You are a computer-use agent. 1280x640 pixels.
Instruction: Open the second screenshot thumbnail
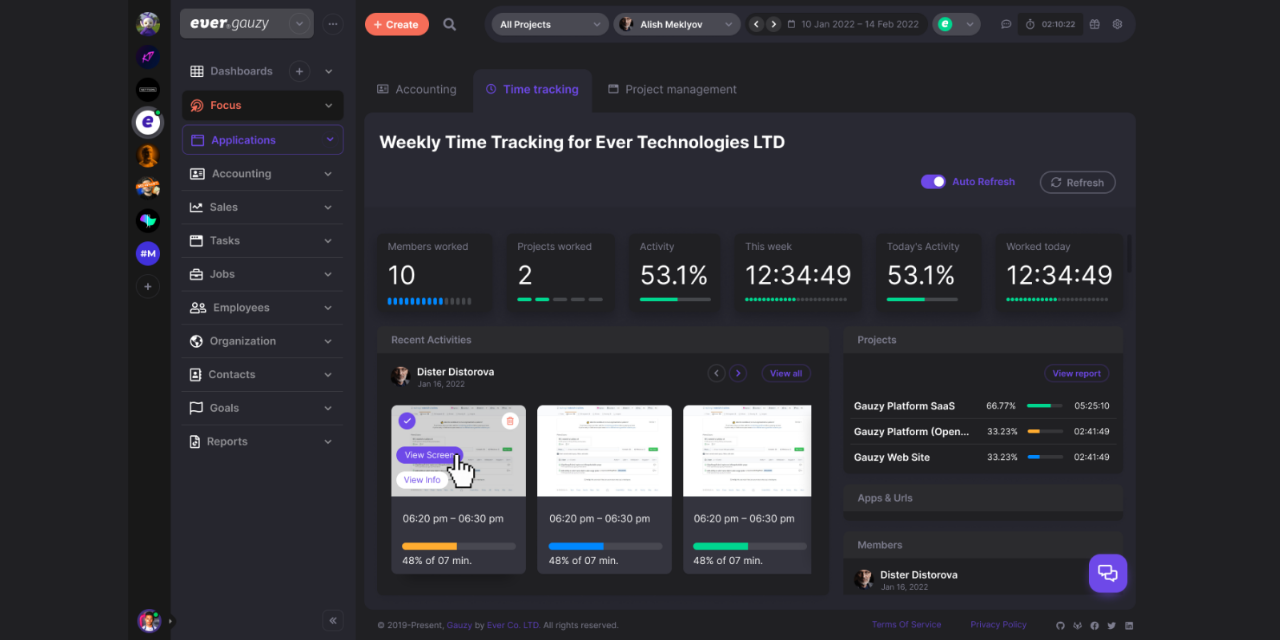click(x=604, y=450)
